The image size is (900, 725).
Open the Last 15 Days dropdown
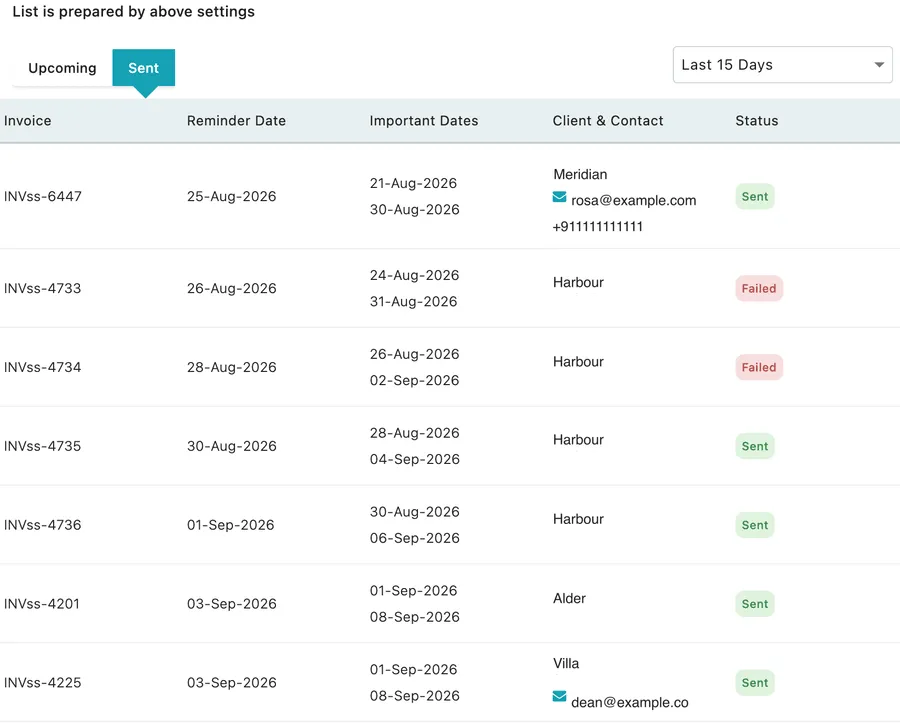[x=782, y=65]
